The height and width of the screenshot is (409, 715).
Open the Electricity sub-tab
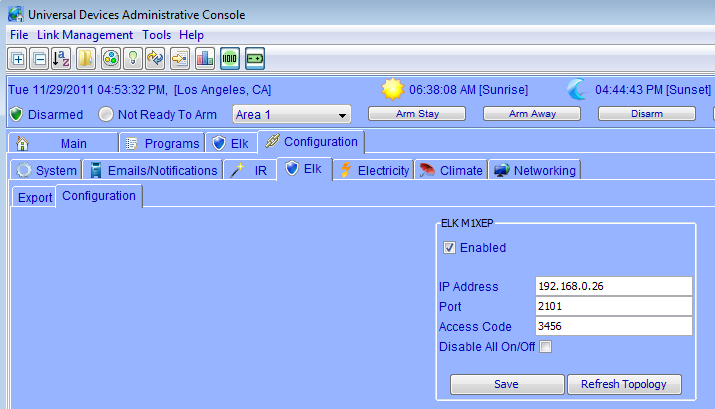pyautogui.click(x=373, y=170)
